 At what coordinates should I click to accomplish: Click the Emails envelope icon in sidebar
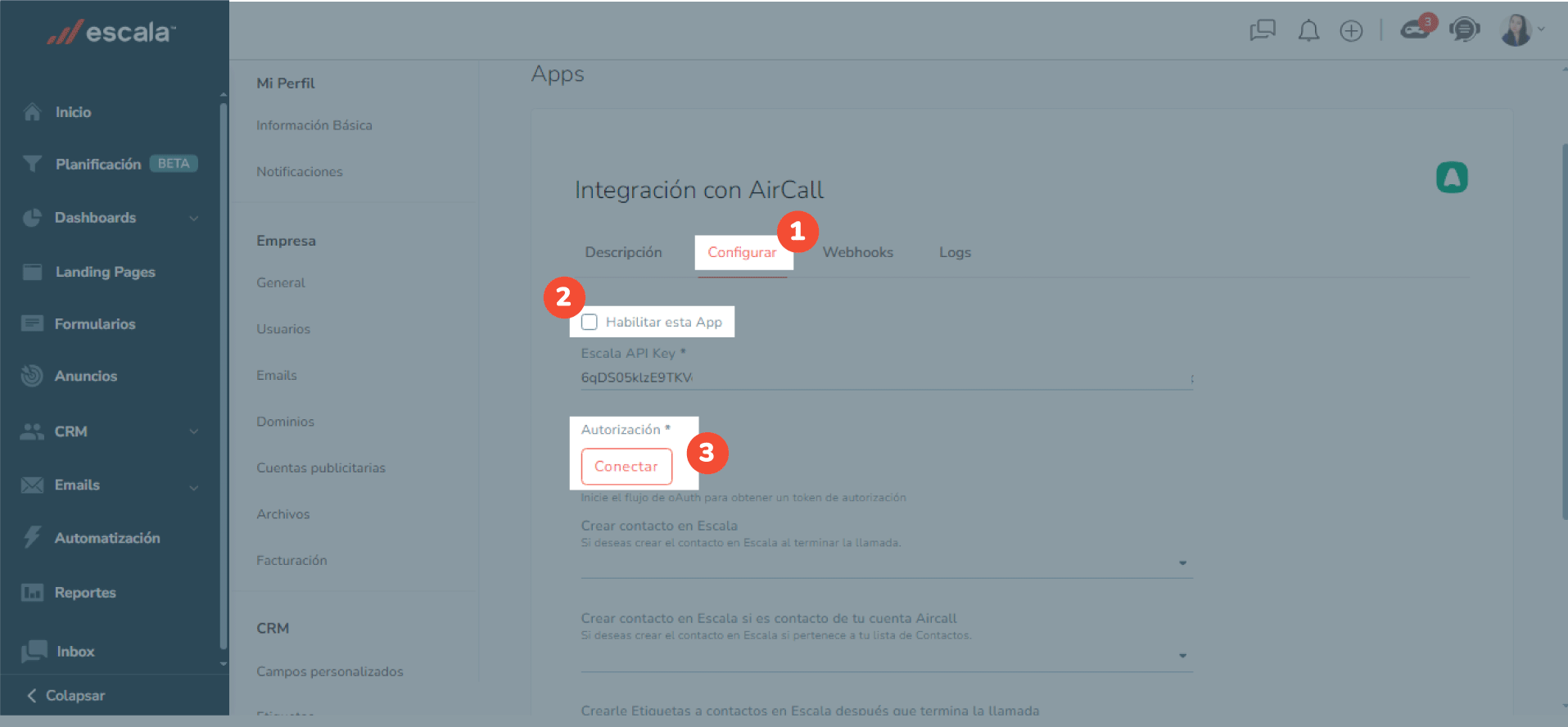(x=32, y=485)
